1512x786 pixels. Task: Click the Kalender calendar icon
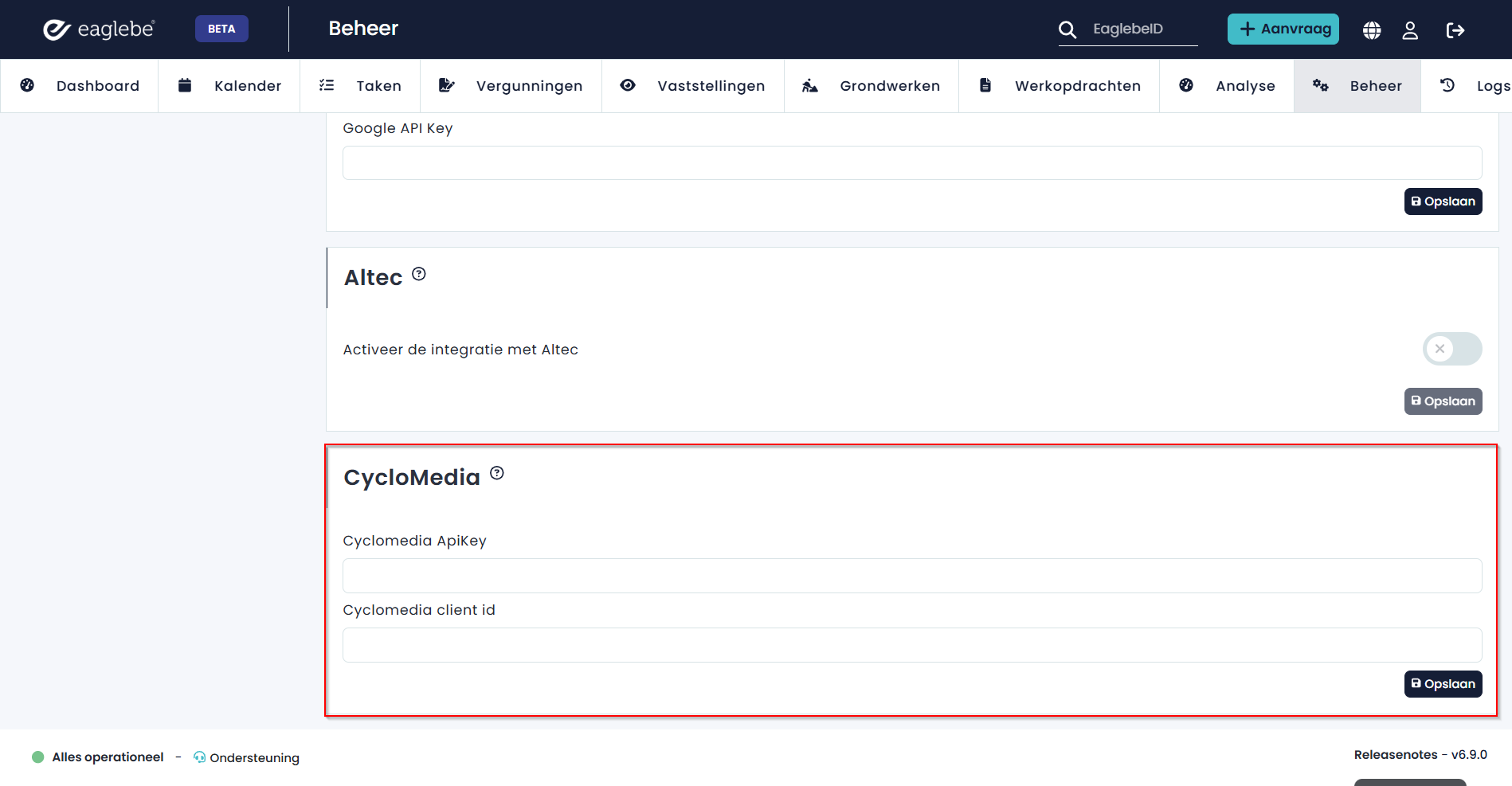[x=185, y=85]
